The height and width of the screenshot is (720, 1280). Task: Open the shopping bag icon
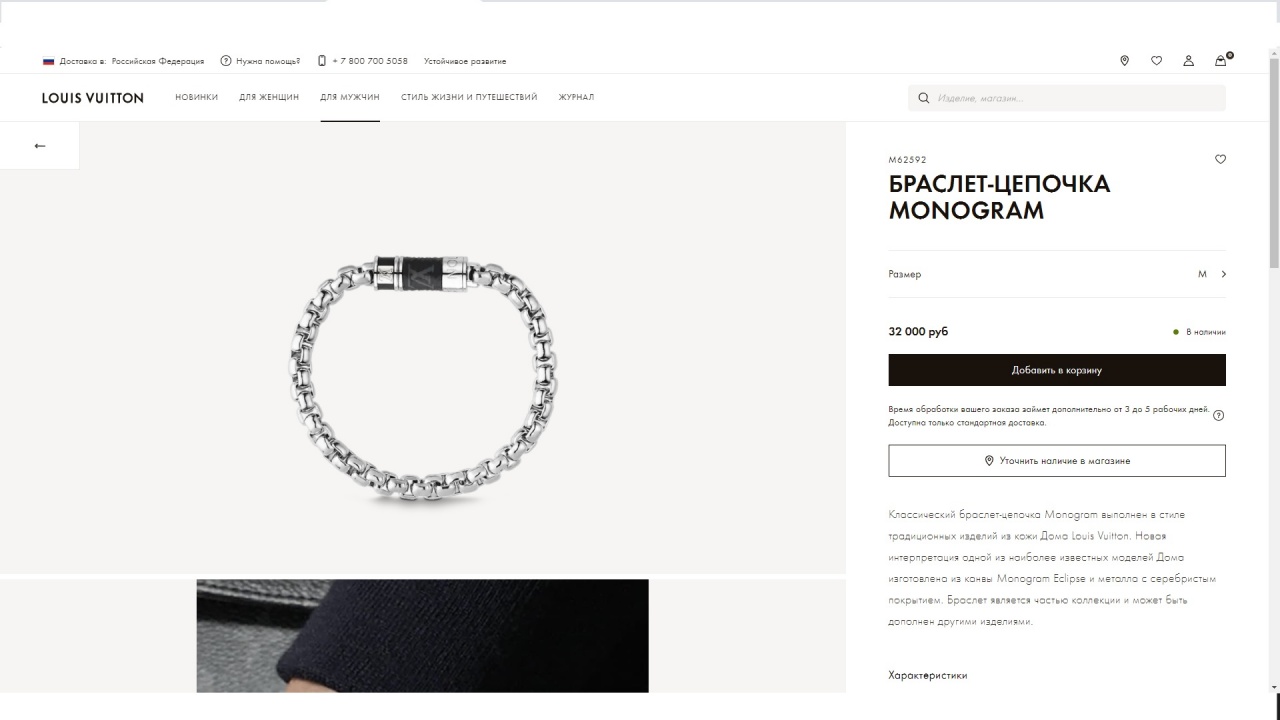click(1221, 60)
